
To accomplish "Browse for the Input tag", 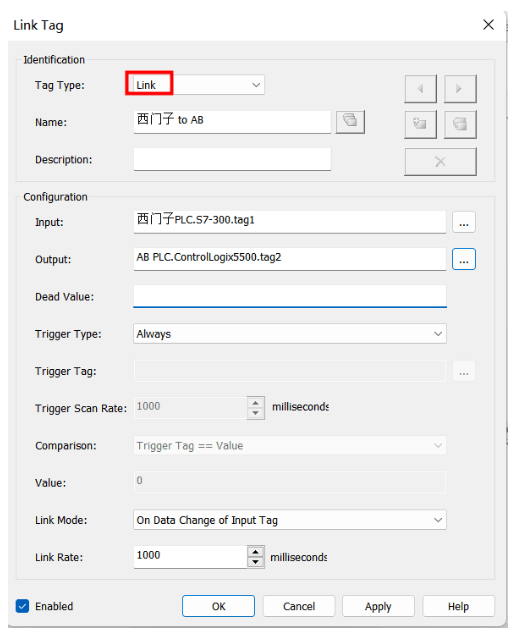I will pyautogui.click(x=464, y=222).
